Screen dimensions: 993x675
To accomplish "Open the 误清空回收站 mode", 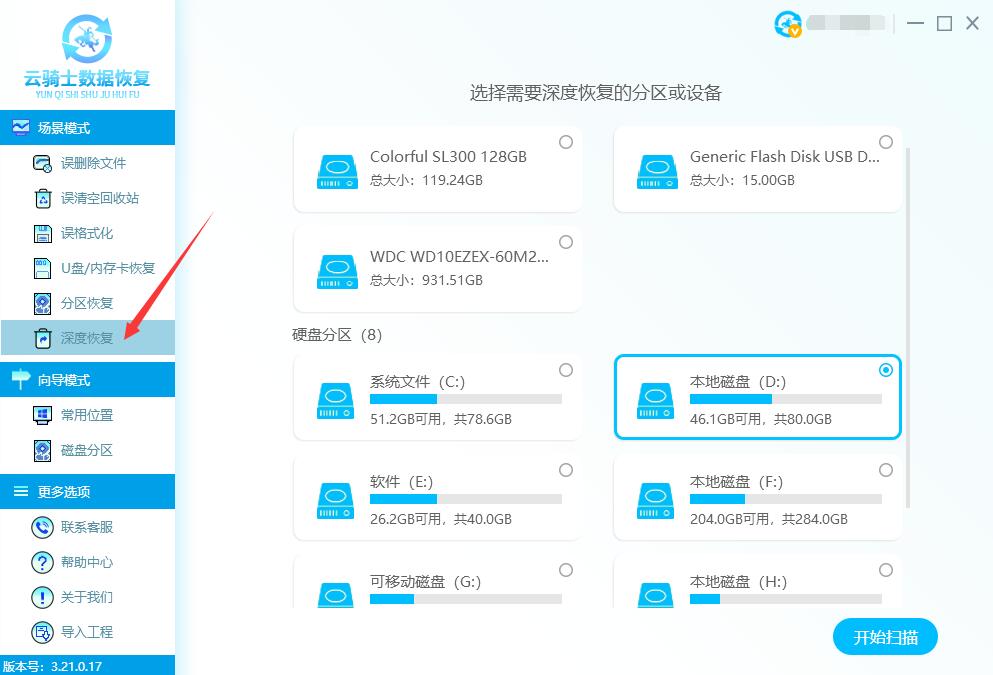I will click(87, 198).
